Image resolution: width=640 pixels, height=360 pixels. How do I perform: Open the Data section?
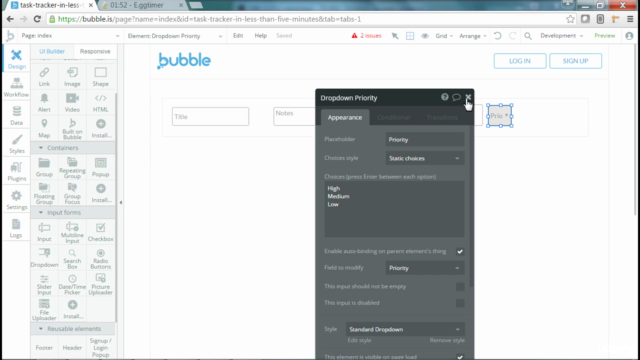16,116
